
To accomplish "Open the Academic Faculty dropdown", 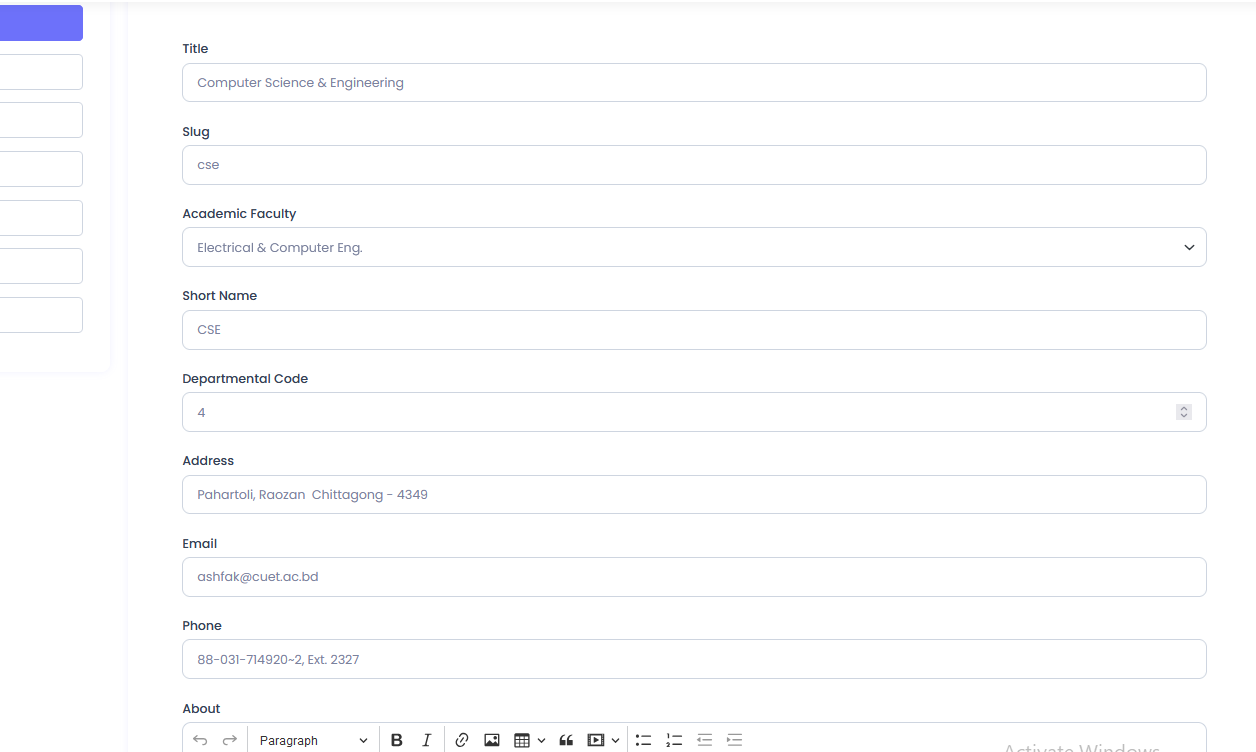I will pyautogui.click(x=694, y=247).
